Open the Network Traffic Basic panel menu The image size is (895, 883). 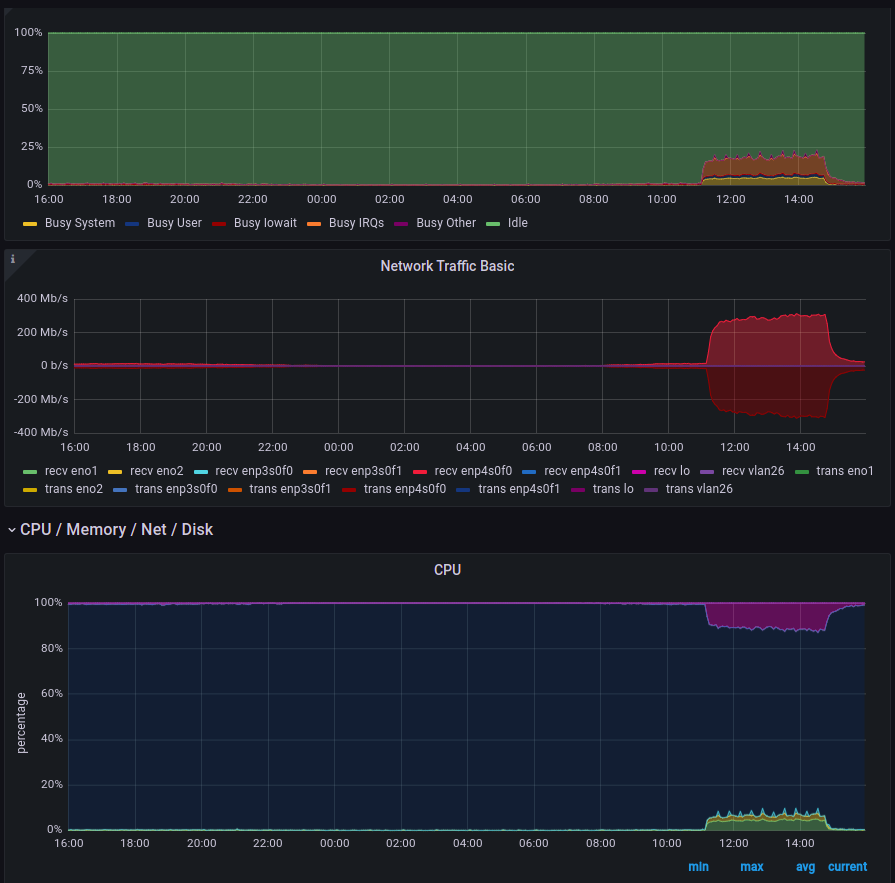point(447,266)
